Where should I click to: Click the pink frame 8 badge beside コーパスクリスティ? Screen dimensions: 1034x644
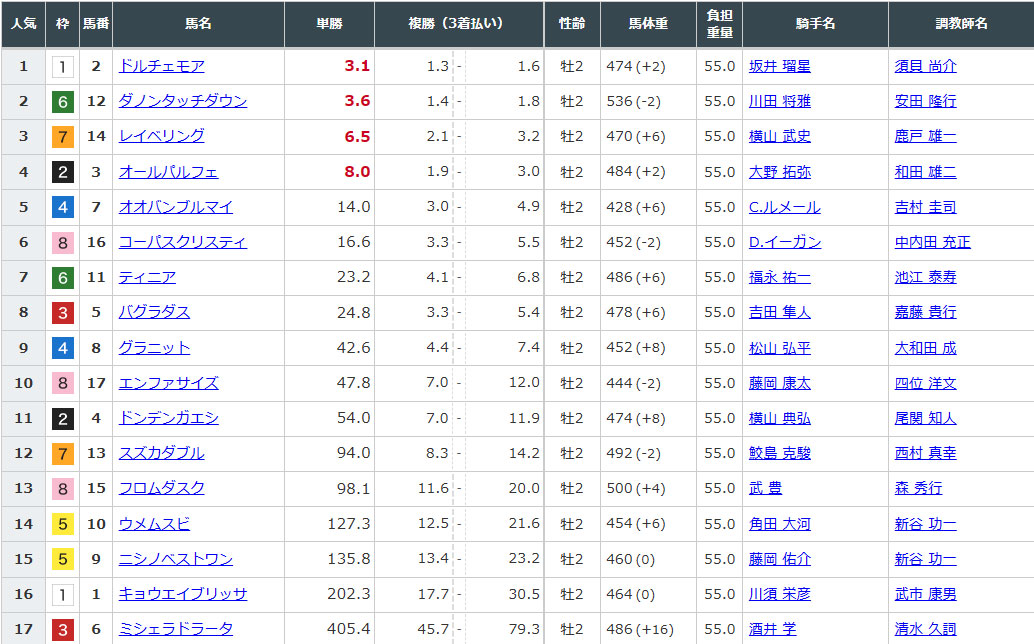click(62, 242)
